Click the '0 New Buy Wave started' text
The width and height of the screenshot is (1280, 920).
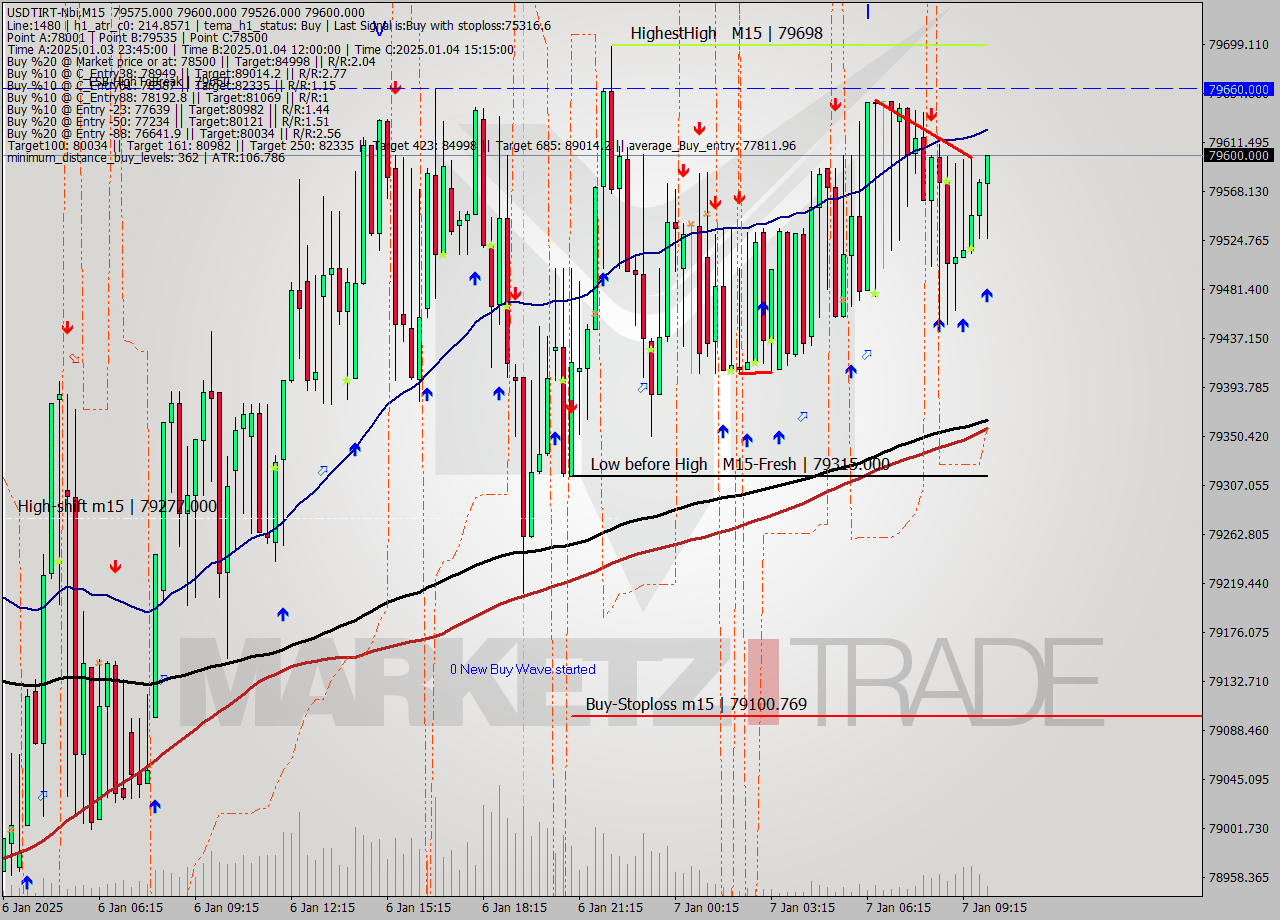point(522,669)
